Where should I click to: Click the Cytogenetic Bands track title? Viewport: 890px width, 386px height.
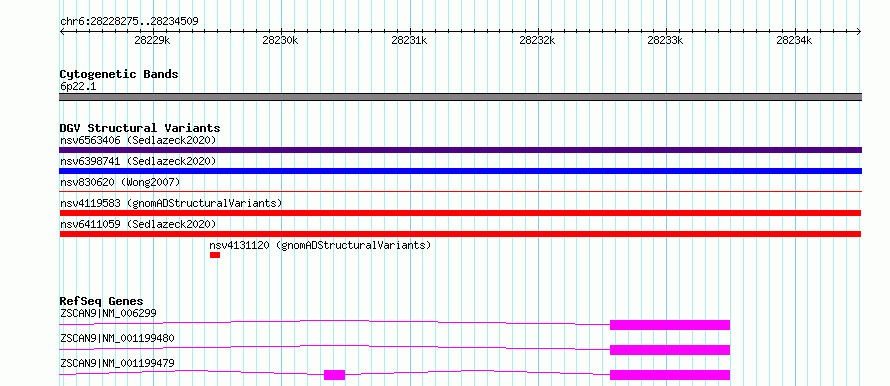coord(119,74)
